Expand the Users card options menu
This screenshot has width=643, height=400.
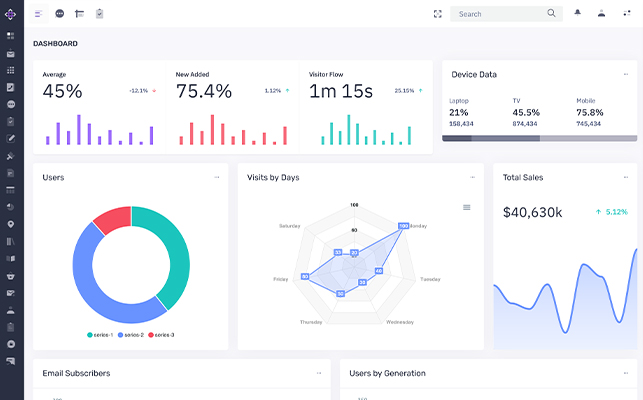pos(217,177)
